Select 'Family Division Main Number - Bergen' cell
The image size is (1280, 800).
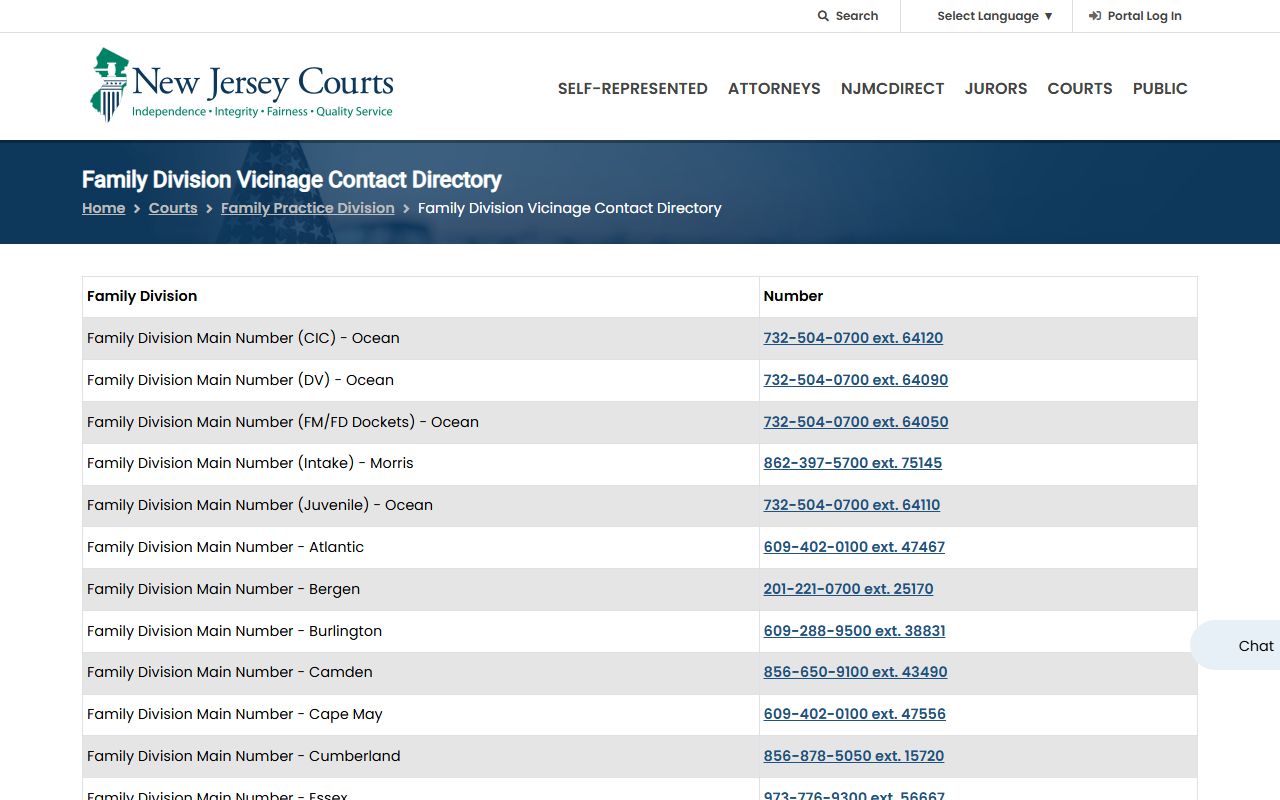pos(421,590)
